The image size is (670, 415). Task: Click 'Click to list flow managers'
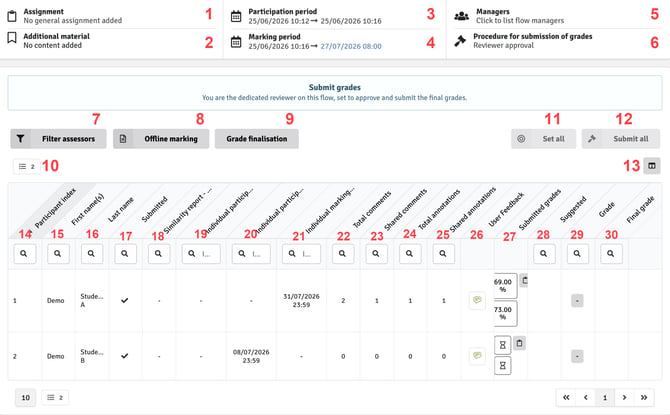(x=520, y=21)
